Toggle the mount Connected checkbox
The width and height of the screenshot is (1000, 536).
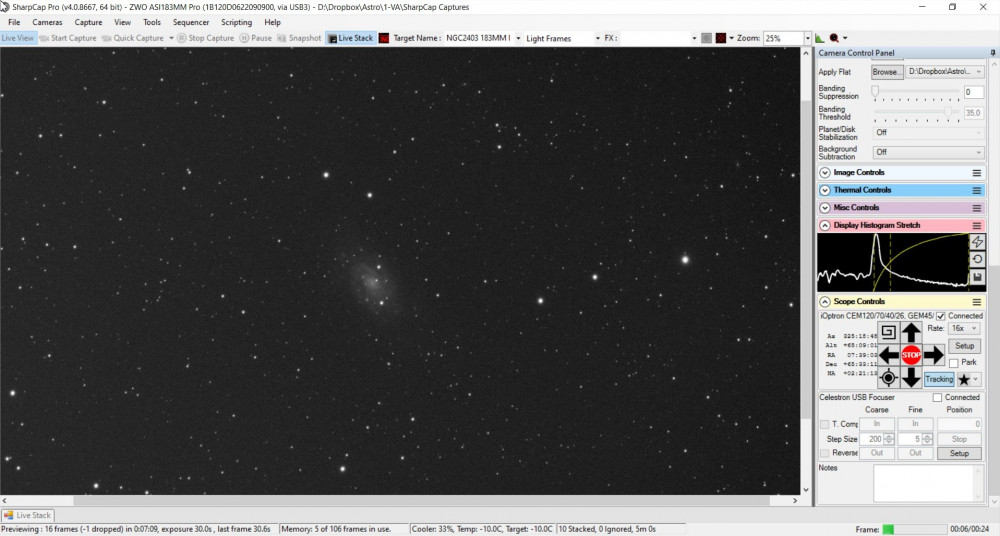pyautogui.click(x=941, y=316)
